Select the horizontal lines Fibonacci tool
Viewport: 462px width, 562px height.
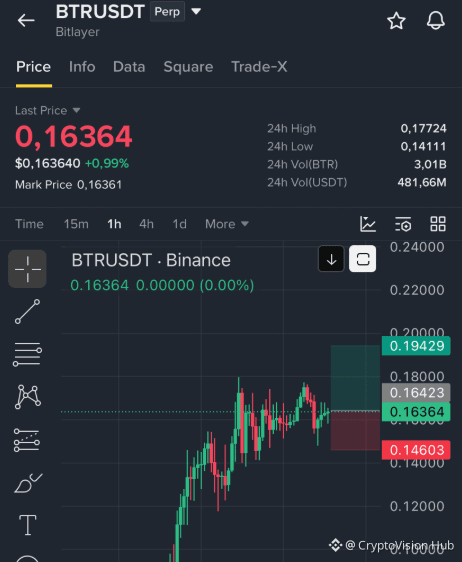pyautogui.click(x=28, y=354)
